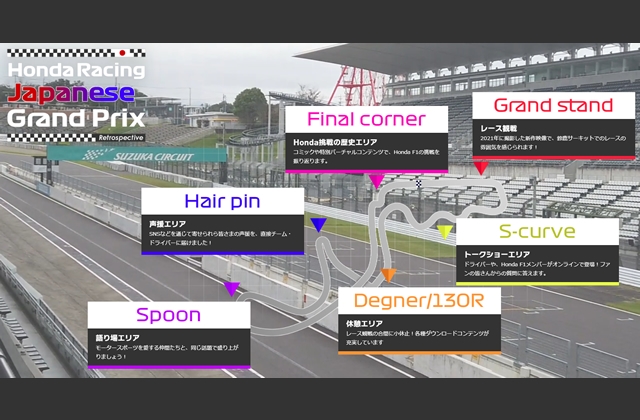Click the orange Degner/130R map marker
Viewport: 640px width, 420px height.
[x=388, y=276]
